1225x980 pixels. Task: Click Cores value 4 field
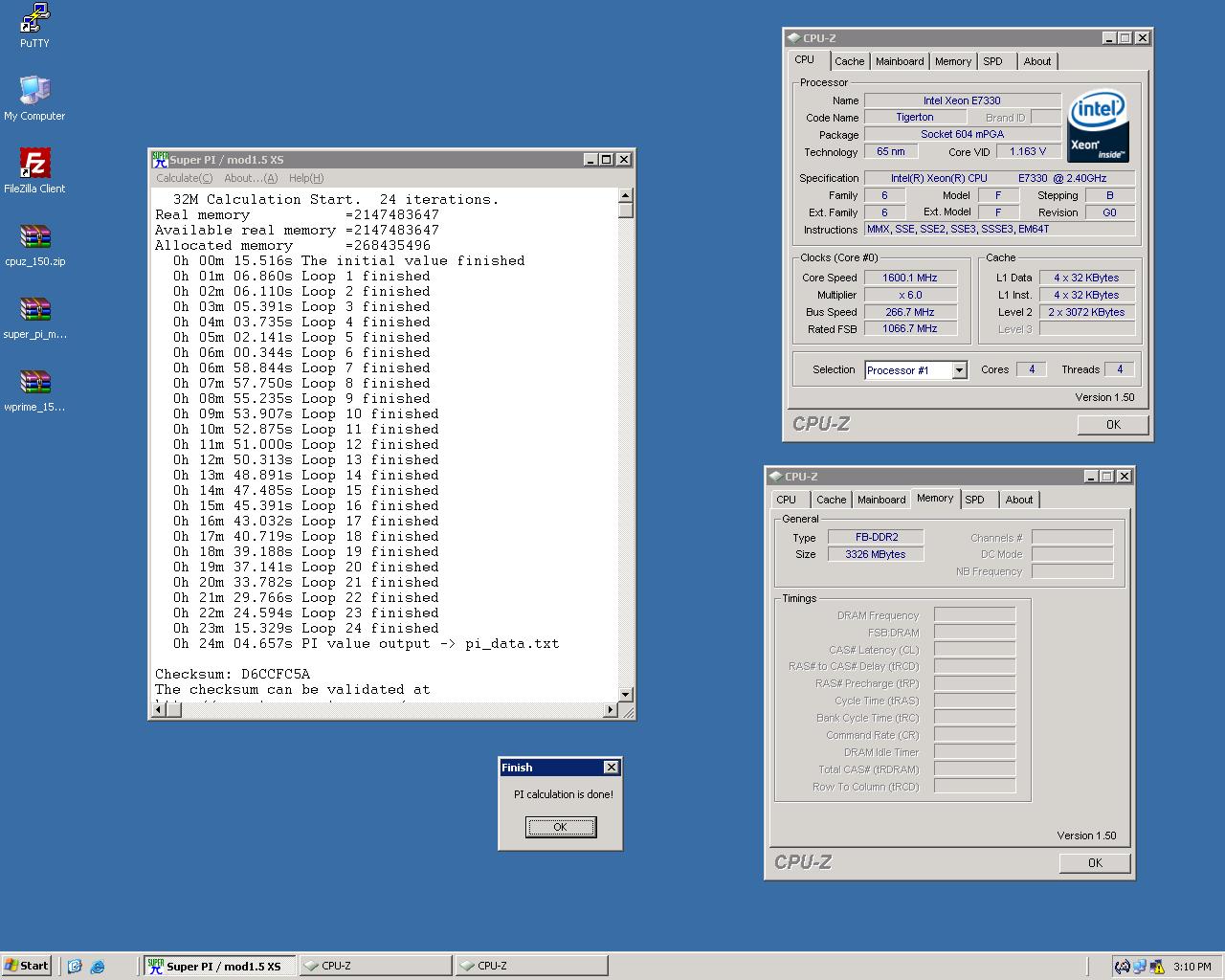[x=1031, y=369]
